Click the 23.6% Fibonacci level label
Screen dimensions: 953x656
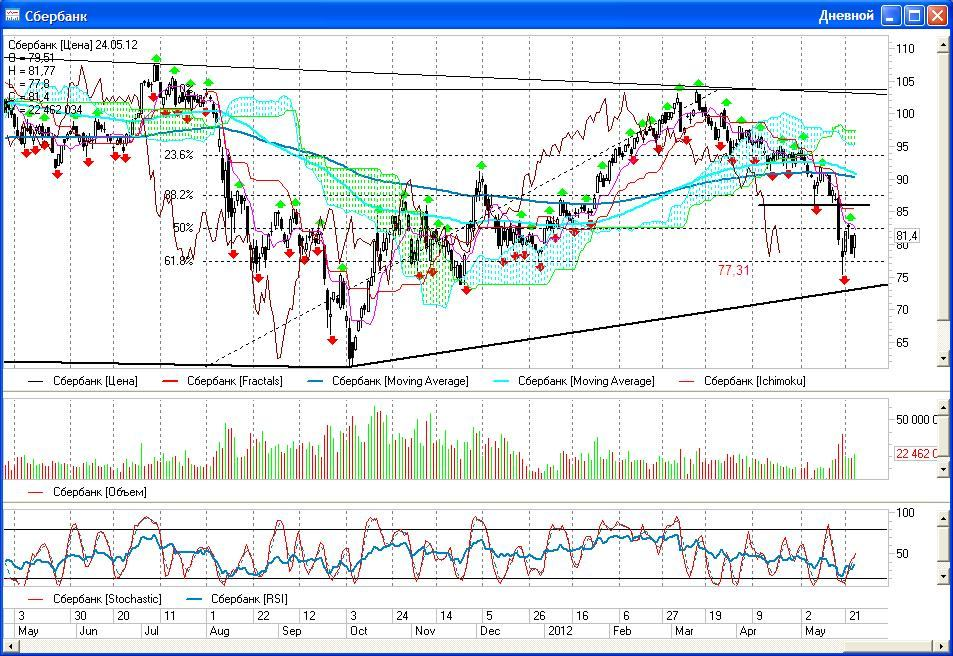tap(179, 155)
